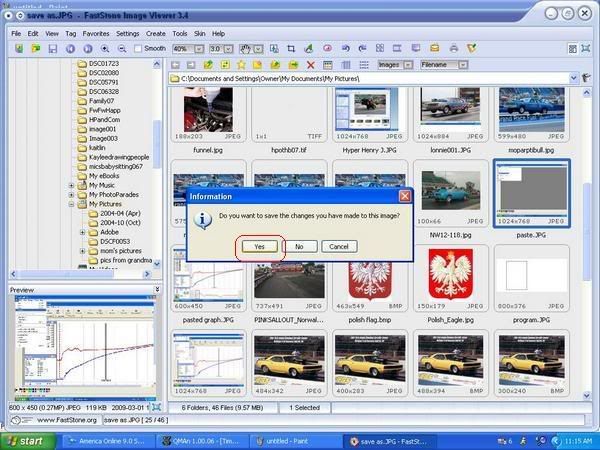600x450 pixels.
Task: Open the folder path address dropdown
Action: click(x=573, y=78)
